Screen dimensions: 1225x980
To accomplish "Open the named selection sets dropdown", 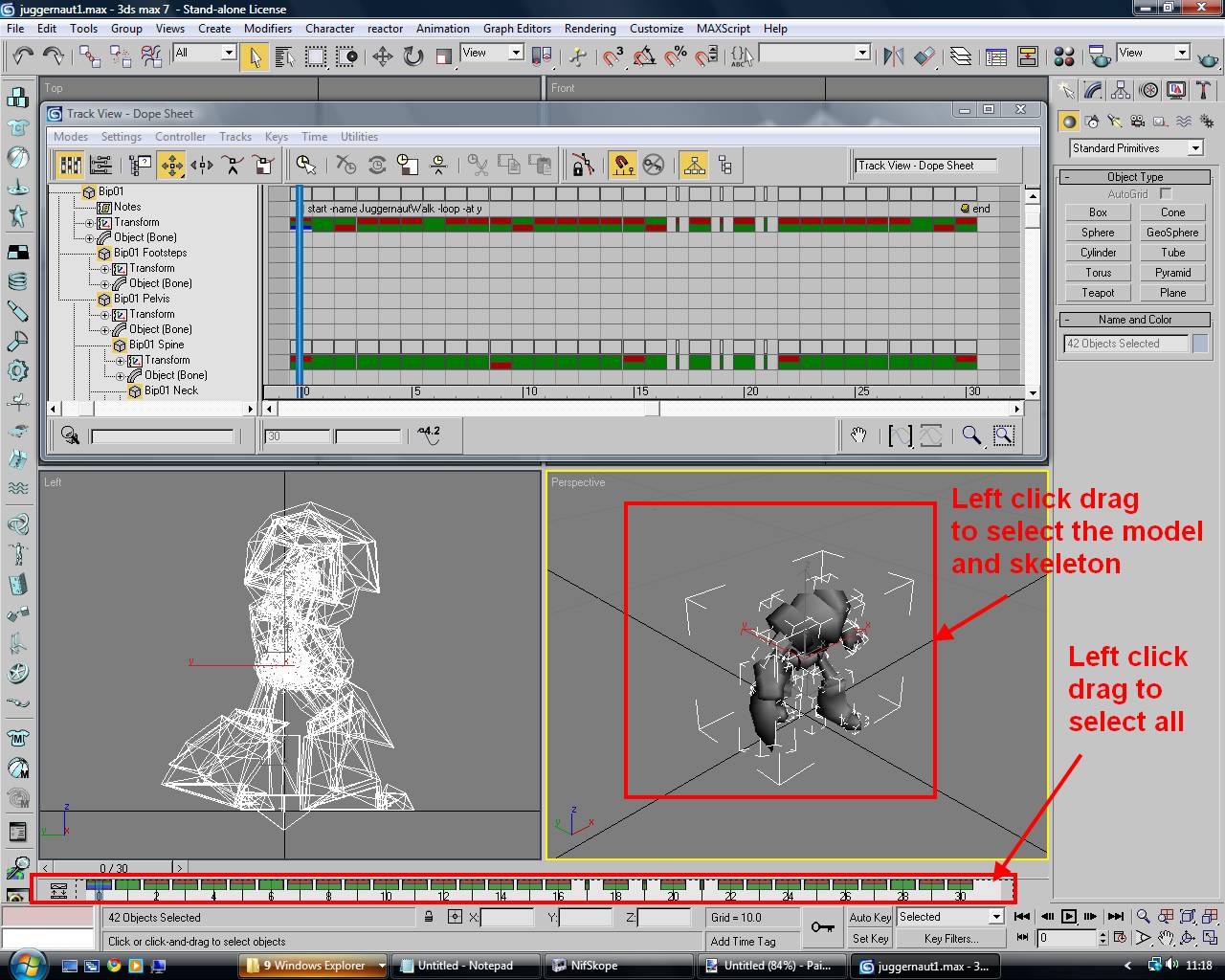I will 814,54.
